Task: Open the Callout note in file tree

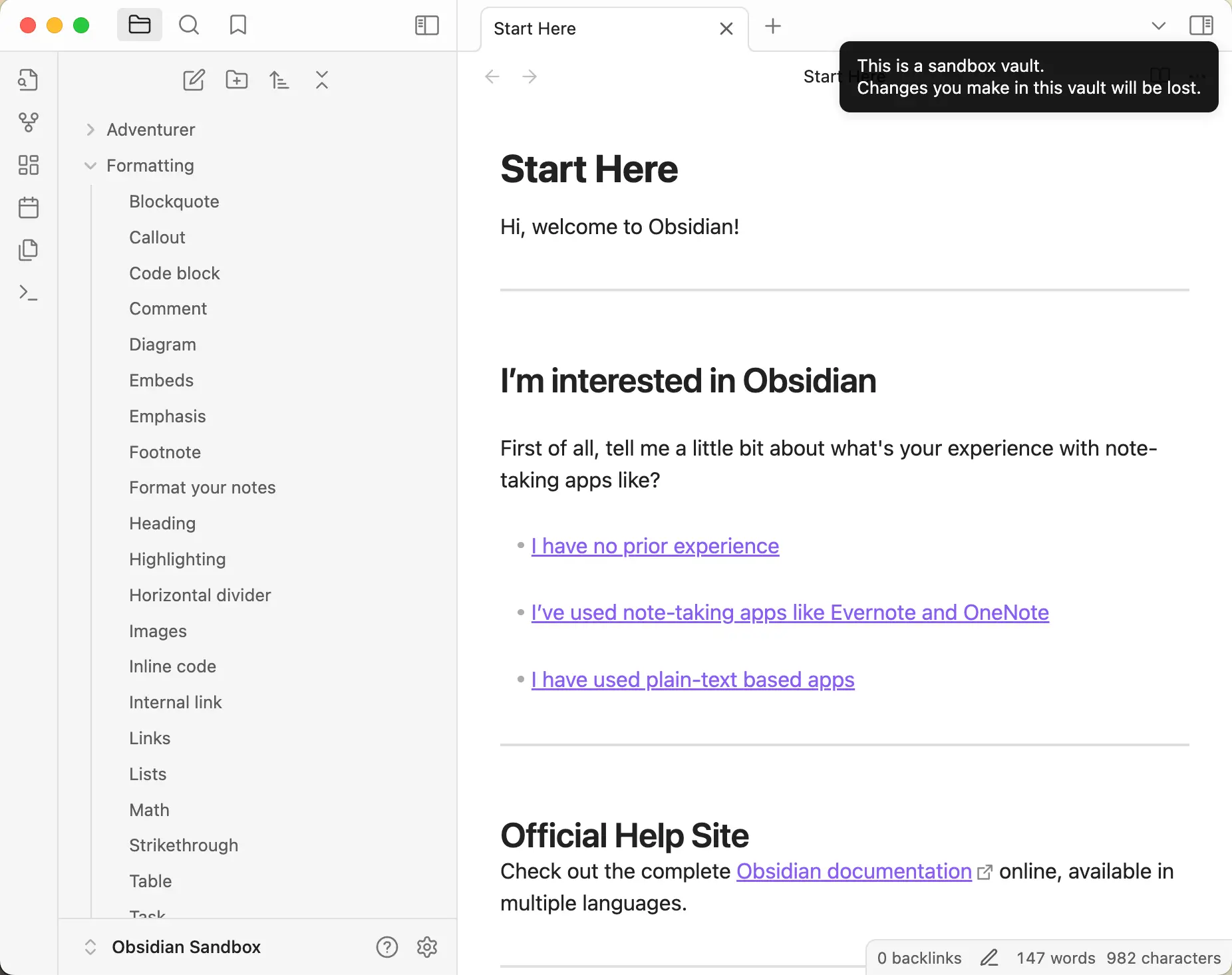Action: 157,237
